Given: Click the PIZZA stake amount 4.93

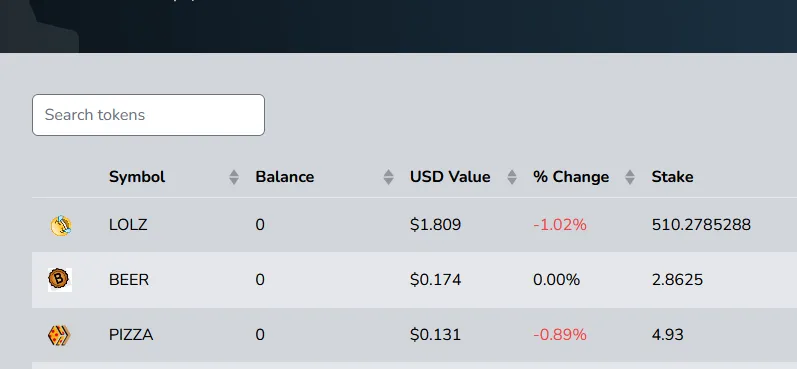Looking at the screenshot, I should pyautogui.click(x=667, y=335).
